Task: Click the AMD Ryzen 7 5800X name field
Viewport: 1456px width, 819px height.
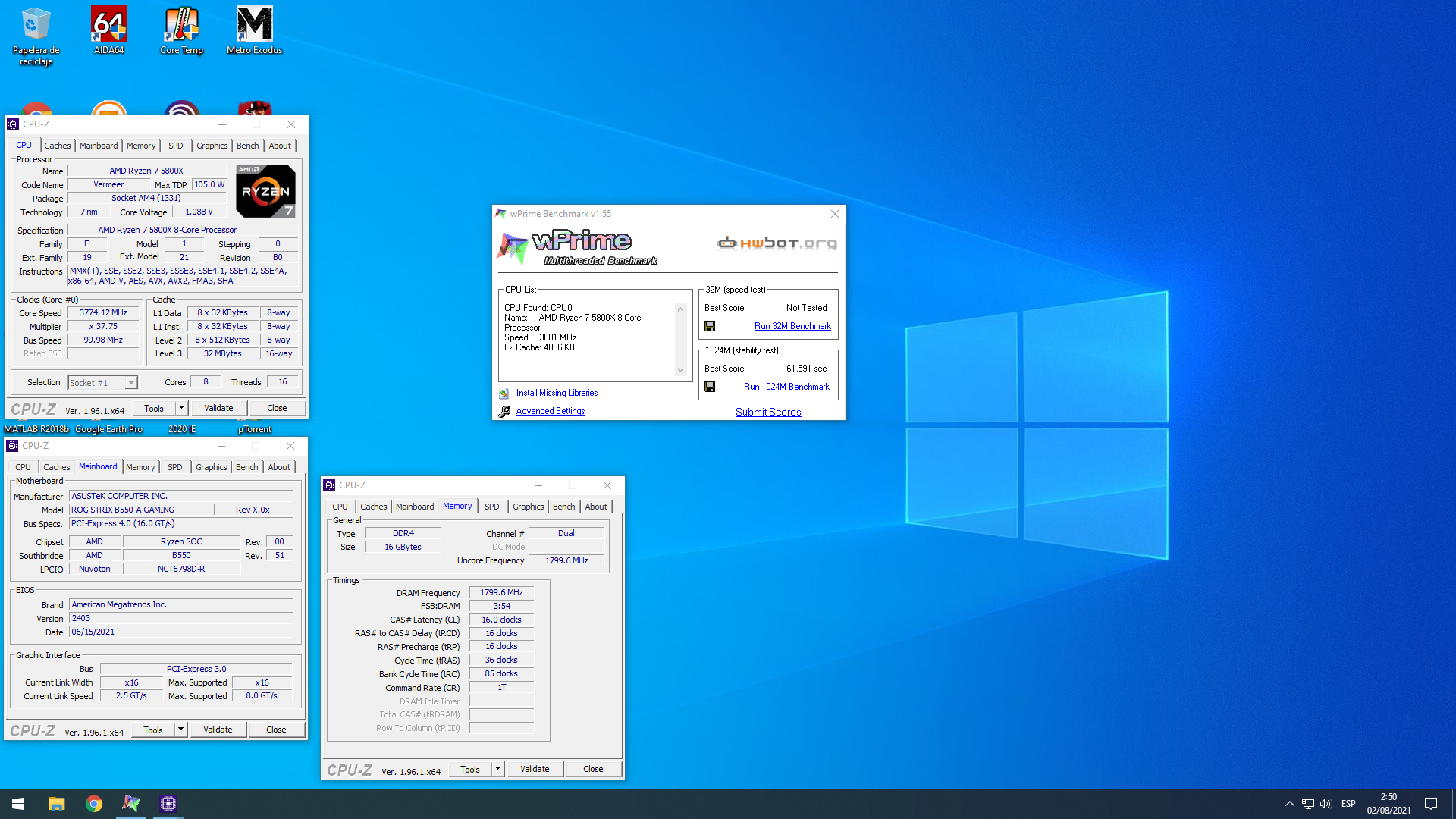Action: click(146, 171)
